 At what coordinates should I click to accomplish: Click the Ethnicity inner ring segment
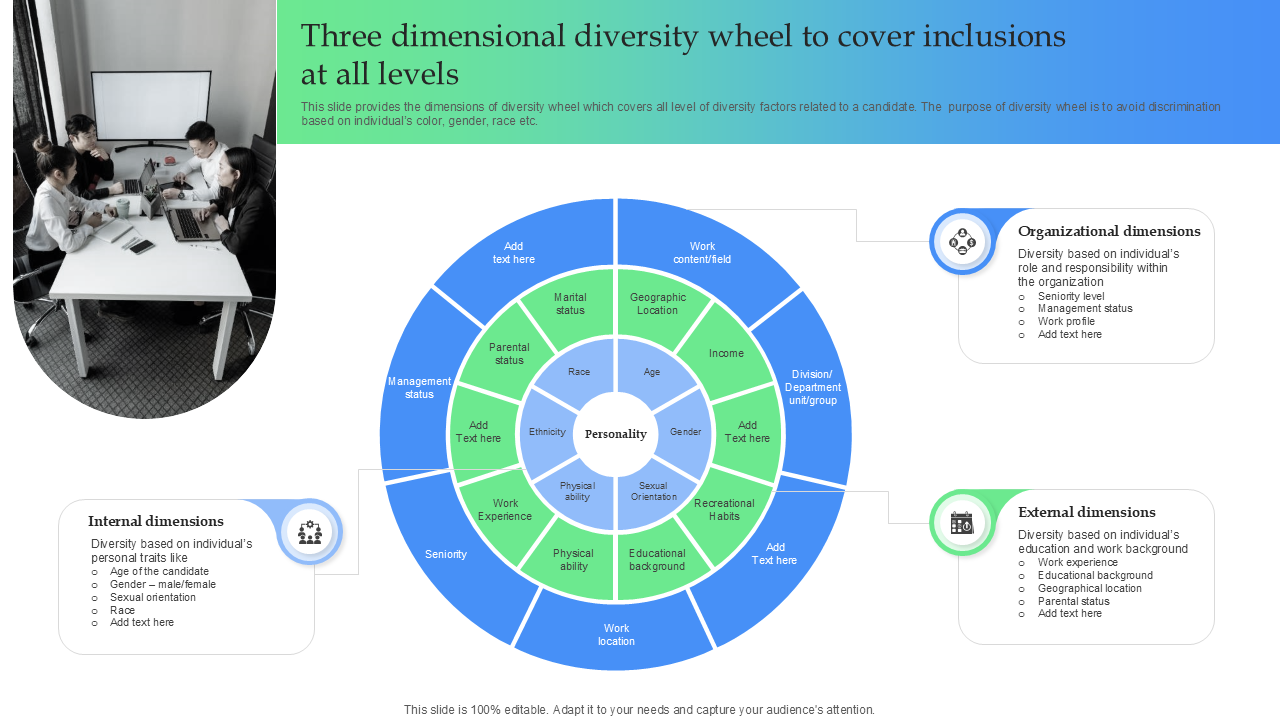(x=547, y=432)
